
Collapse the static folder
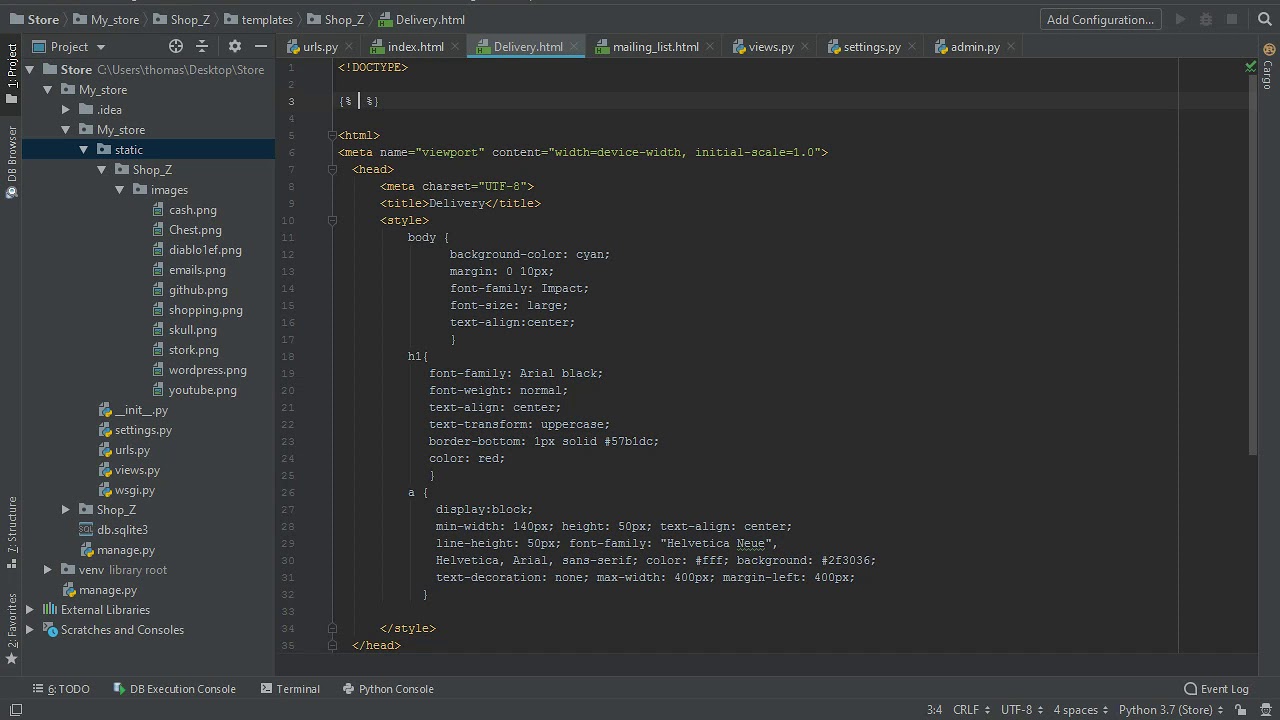tap(84, 150)
